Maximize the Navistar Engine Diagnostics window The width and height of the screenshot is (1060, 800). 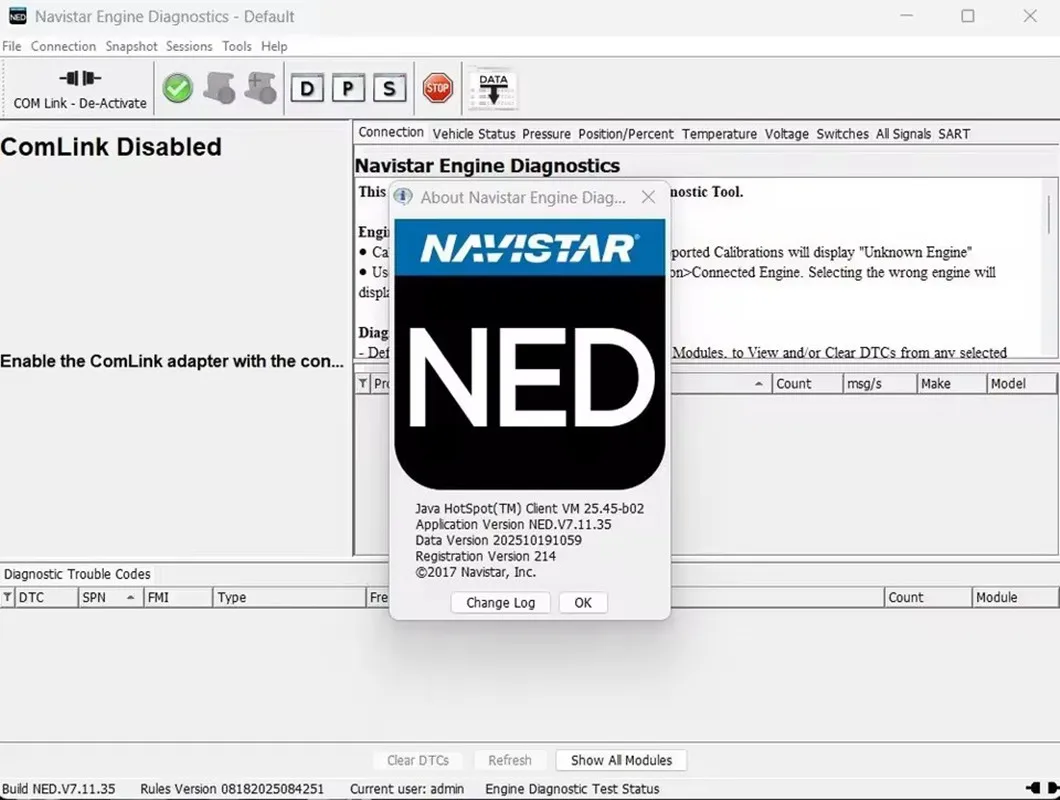pos(968,16)
